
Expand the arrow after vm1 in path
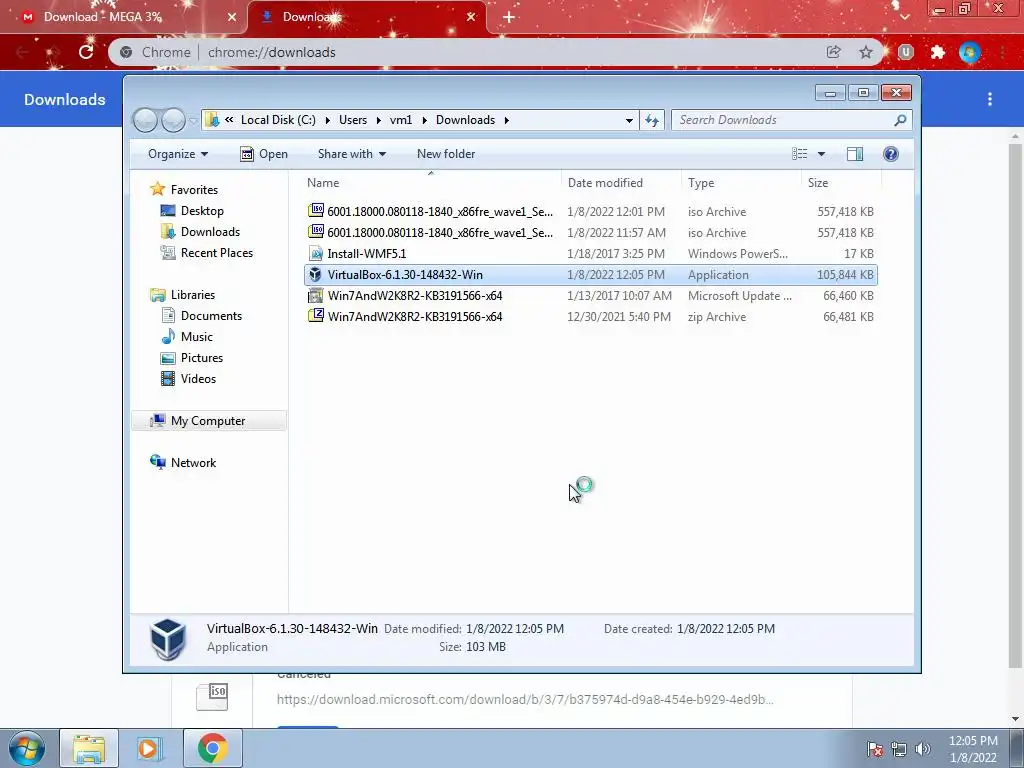point(424,120)
